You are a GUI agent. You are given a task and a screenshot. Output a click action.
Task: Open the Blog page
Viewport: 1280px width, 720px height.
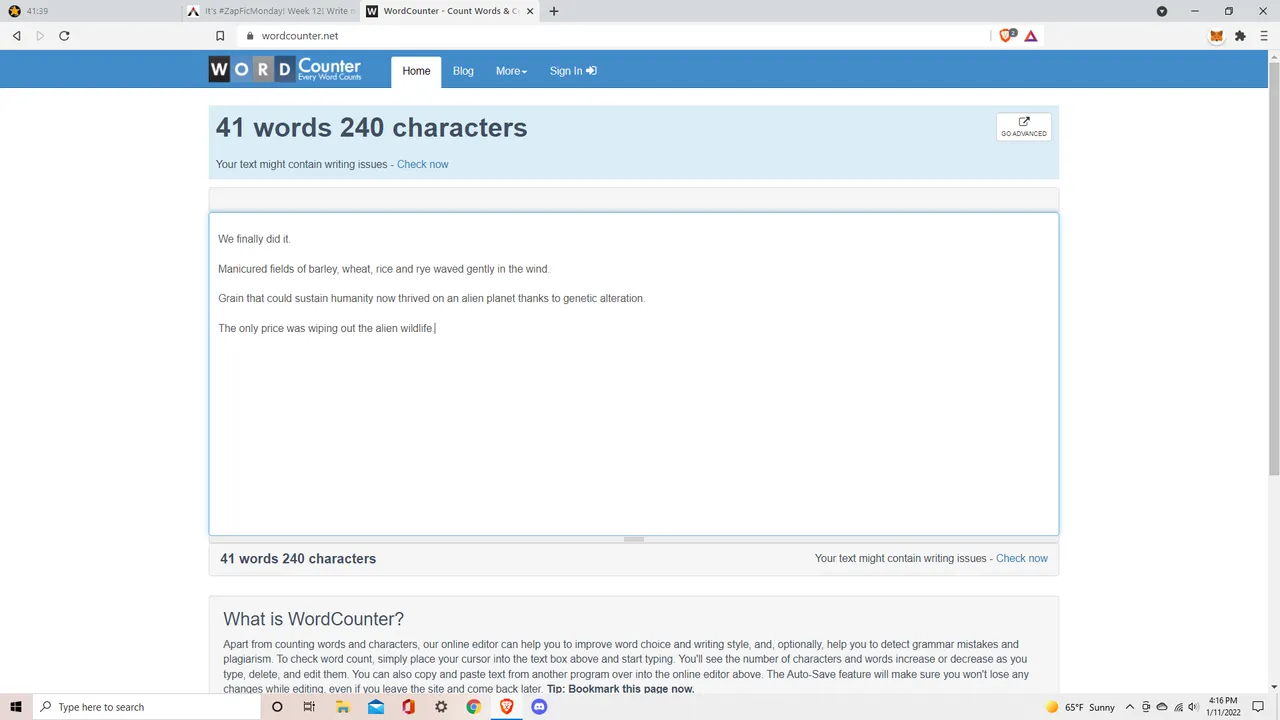pos(463,71)
